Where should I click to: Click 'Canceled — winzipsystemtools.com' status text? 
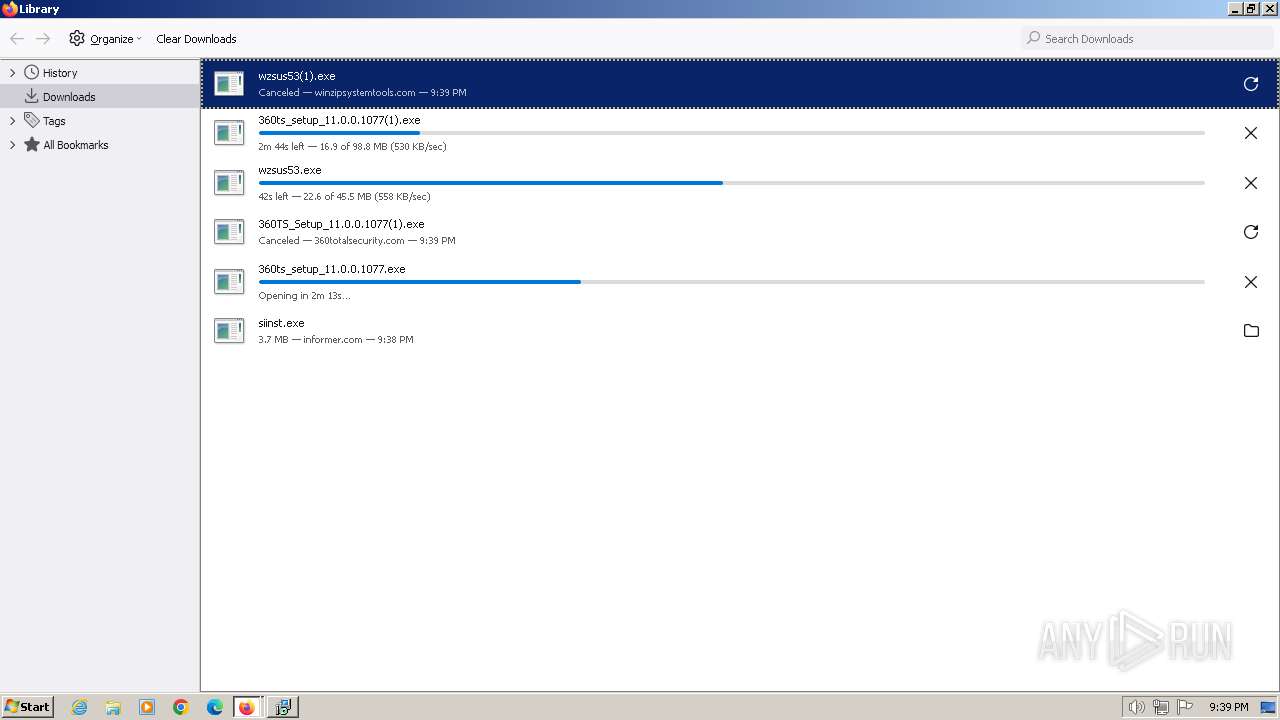(337, 92)
